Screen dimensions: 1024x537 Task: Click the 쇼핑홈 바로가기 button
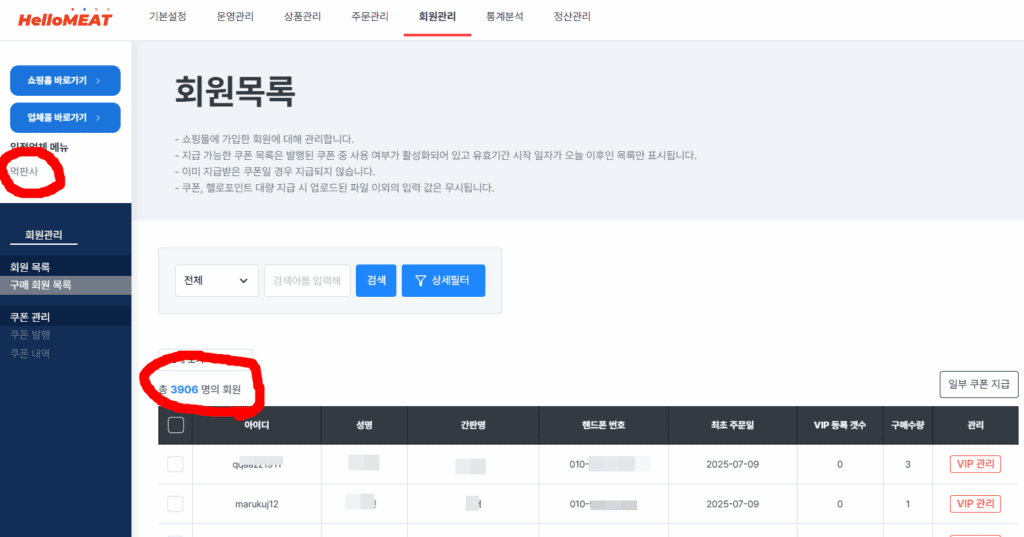65,80
